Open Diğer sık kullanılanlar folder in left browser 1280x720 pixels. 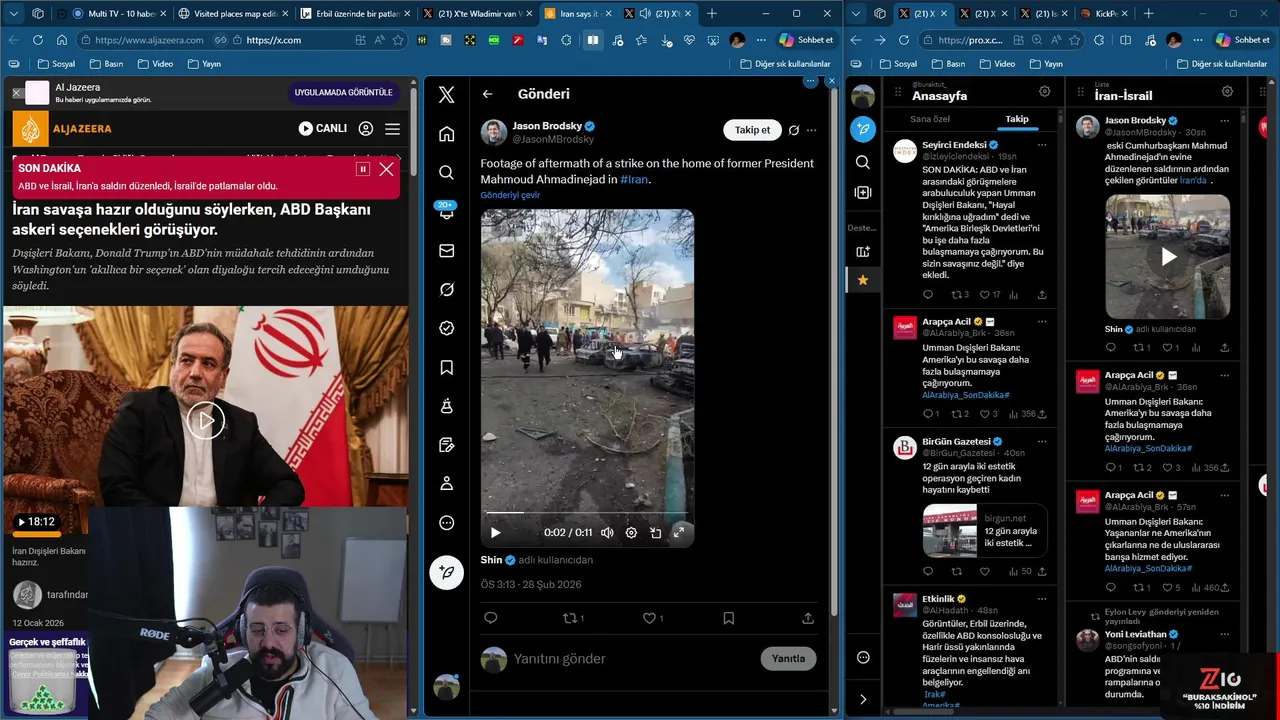785,64
